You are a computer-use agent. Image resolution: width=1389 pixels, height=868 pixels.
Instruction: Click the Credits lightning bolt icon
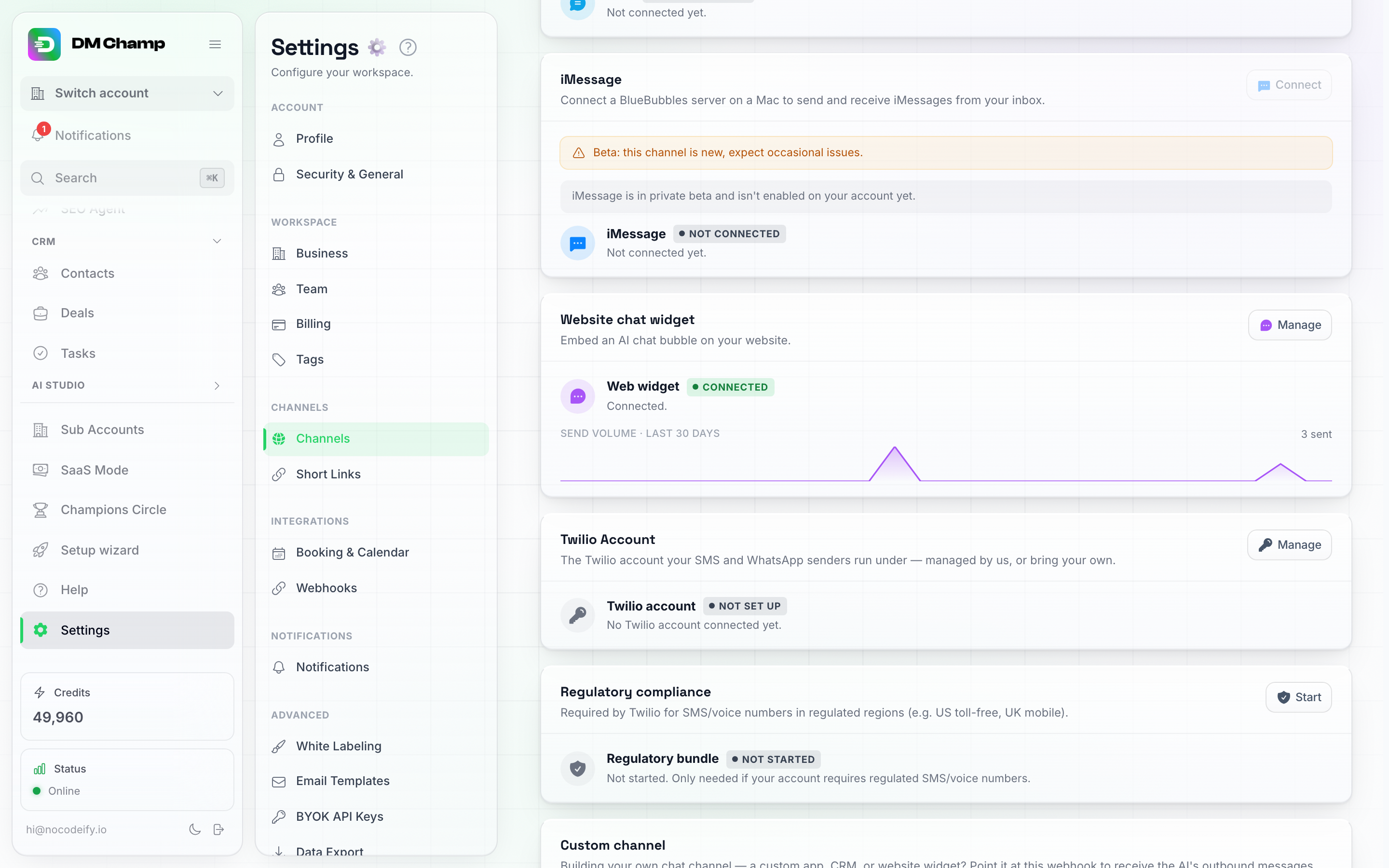click(x=40, y=692)
